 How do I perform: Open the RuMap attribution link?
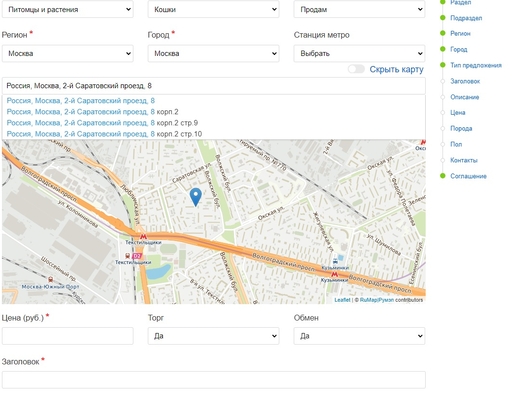[377, 300]
